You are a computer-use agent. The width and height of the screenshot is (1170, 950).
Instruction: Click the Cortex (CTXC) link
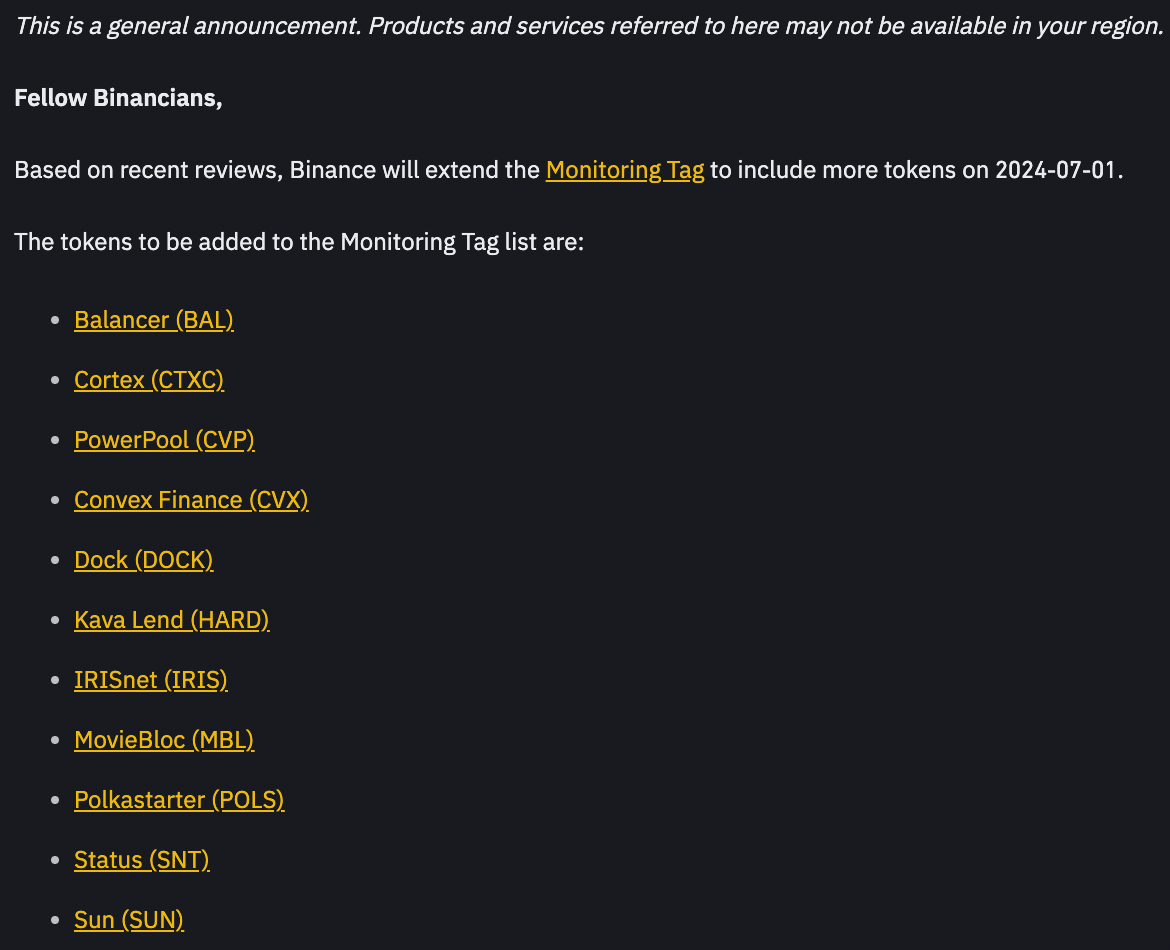(x=149, y=380)
